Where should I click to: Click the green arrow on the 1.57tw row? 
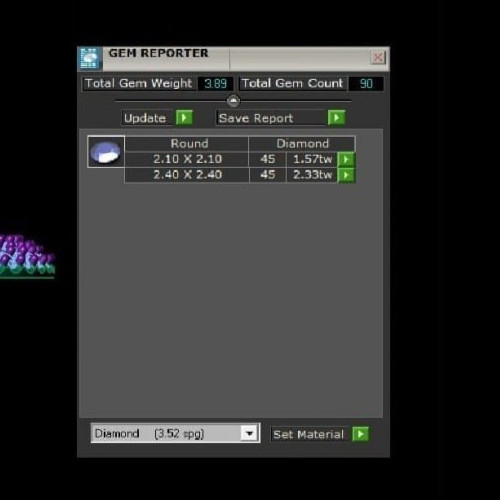(x=346, y=159)
